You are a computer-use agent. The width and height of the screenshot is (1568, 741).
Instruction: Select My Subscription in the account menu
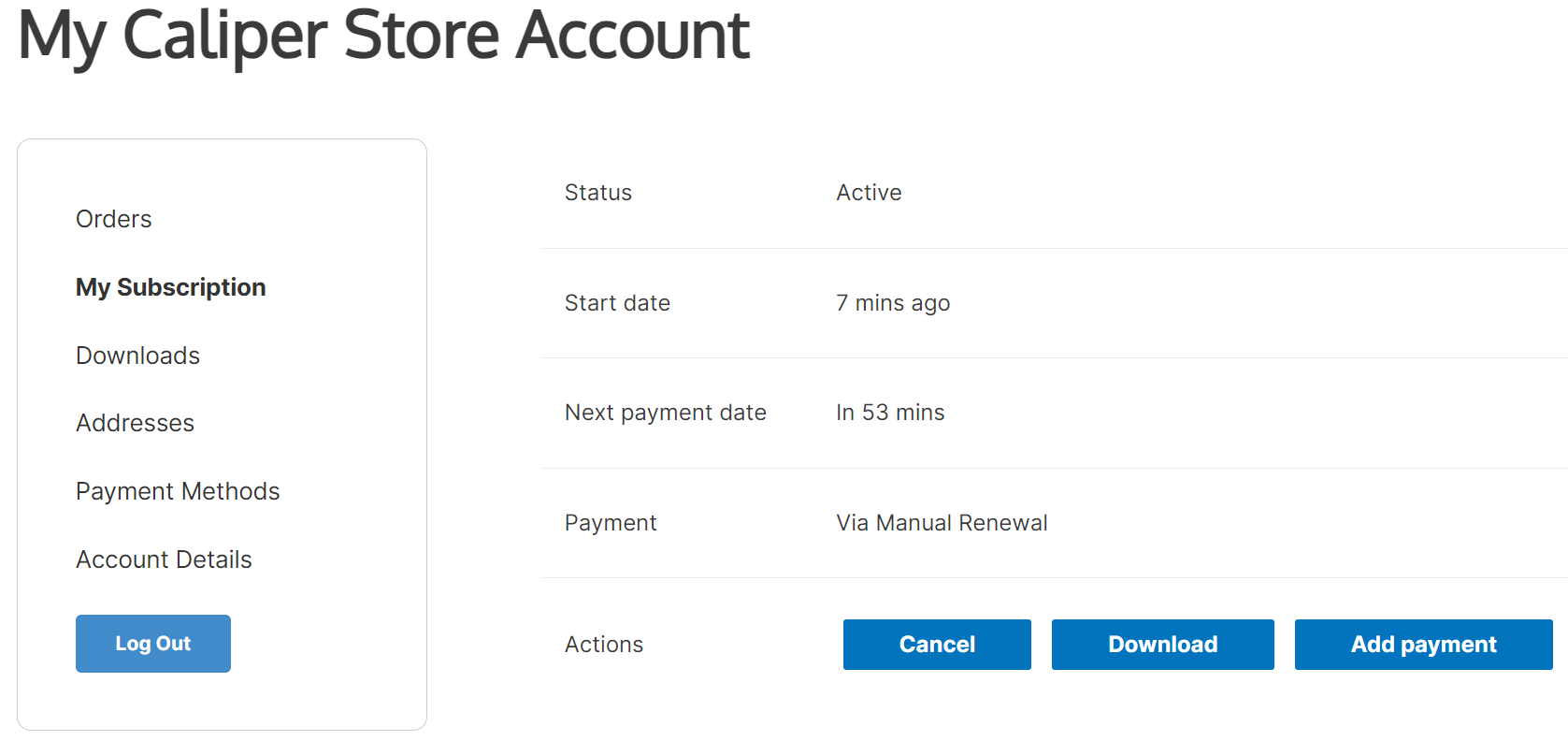(x=170, y=287)
